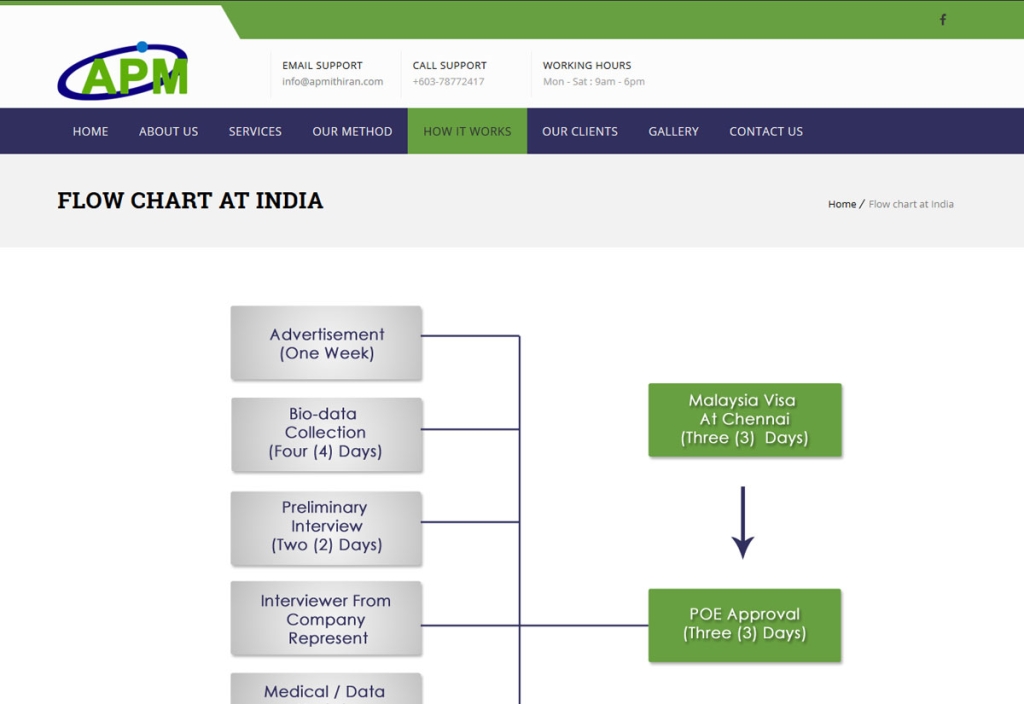Click the Interviewer From Company Represent box
This screenshot has width=1024, height=704.
tap(326, 619)
